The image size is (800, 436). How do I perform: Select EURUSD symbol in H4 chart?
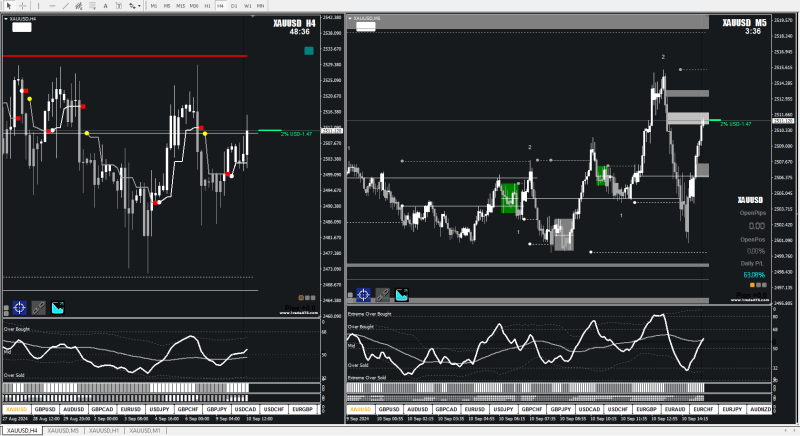tap(131, 409)
